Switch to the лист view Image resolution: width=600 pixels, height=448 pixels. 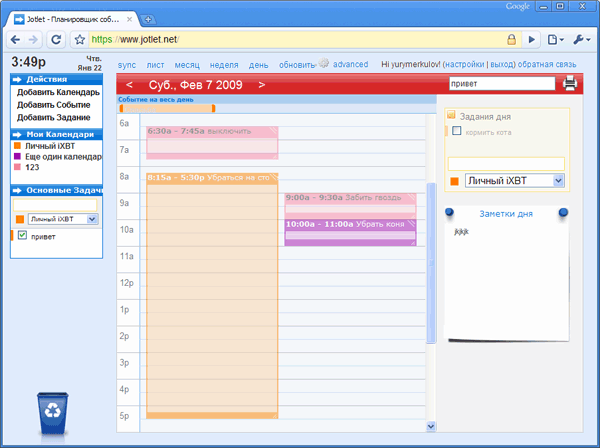(155, 65)
